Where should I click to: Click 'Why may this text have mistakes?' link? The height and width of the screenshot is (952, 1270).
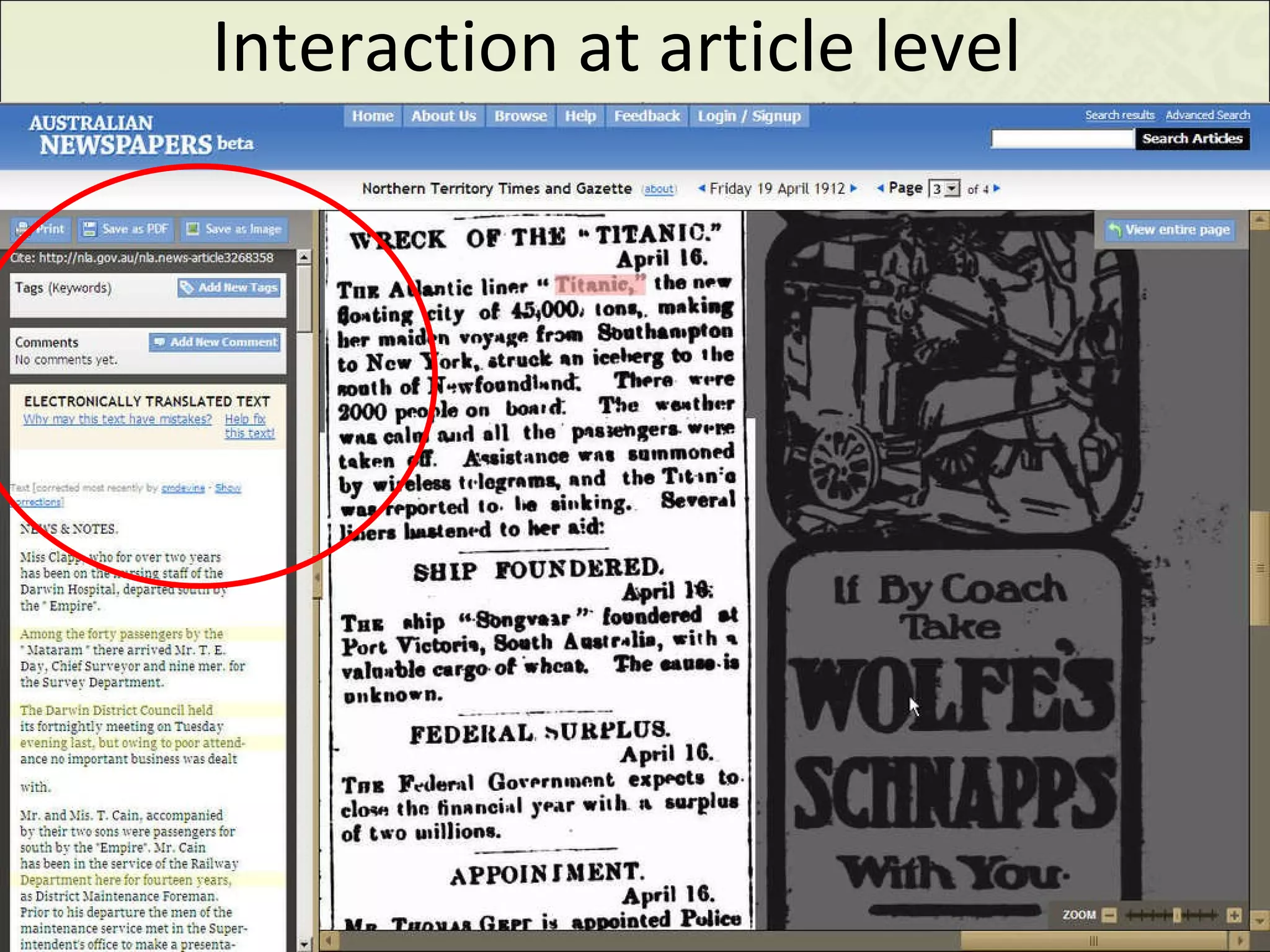(x=118, y=419)
